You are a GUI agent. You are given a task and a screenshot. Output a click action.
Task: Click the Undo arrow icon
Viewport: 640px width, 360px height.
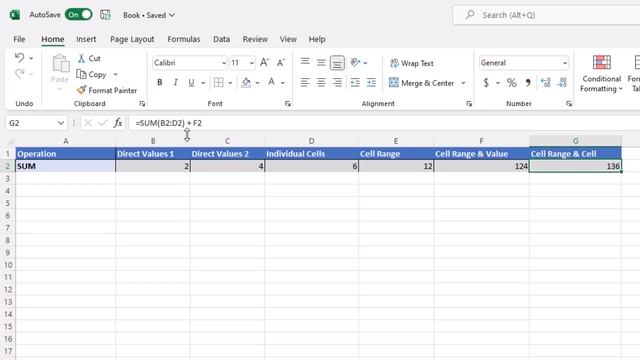point(19,58)
